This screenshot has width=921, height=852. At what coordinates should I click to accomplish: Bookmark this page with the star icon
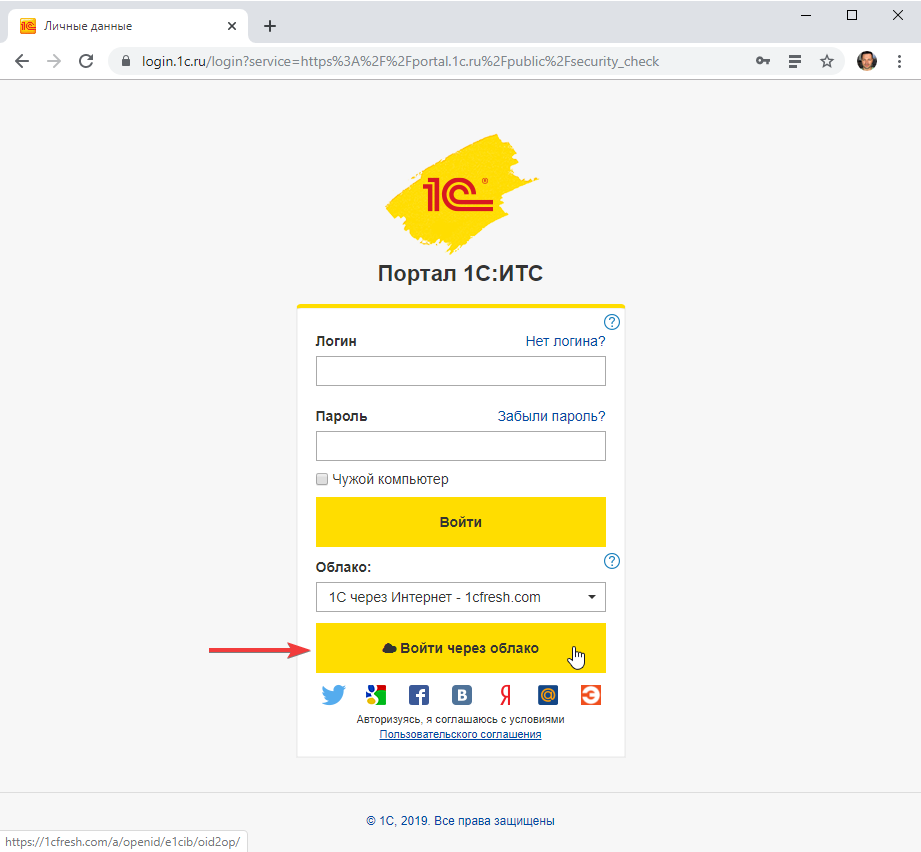827,61
